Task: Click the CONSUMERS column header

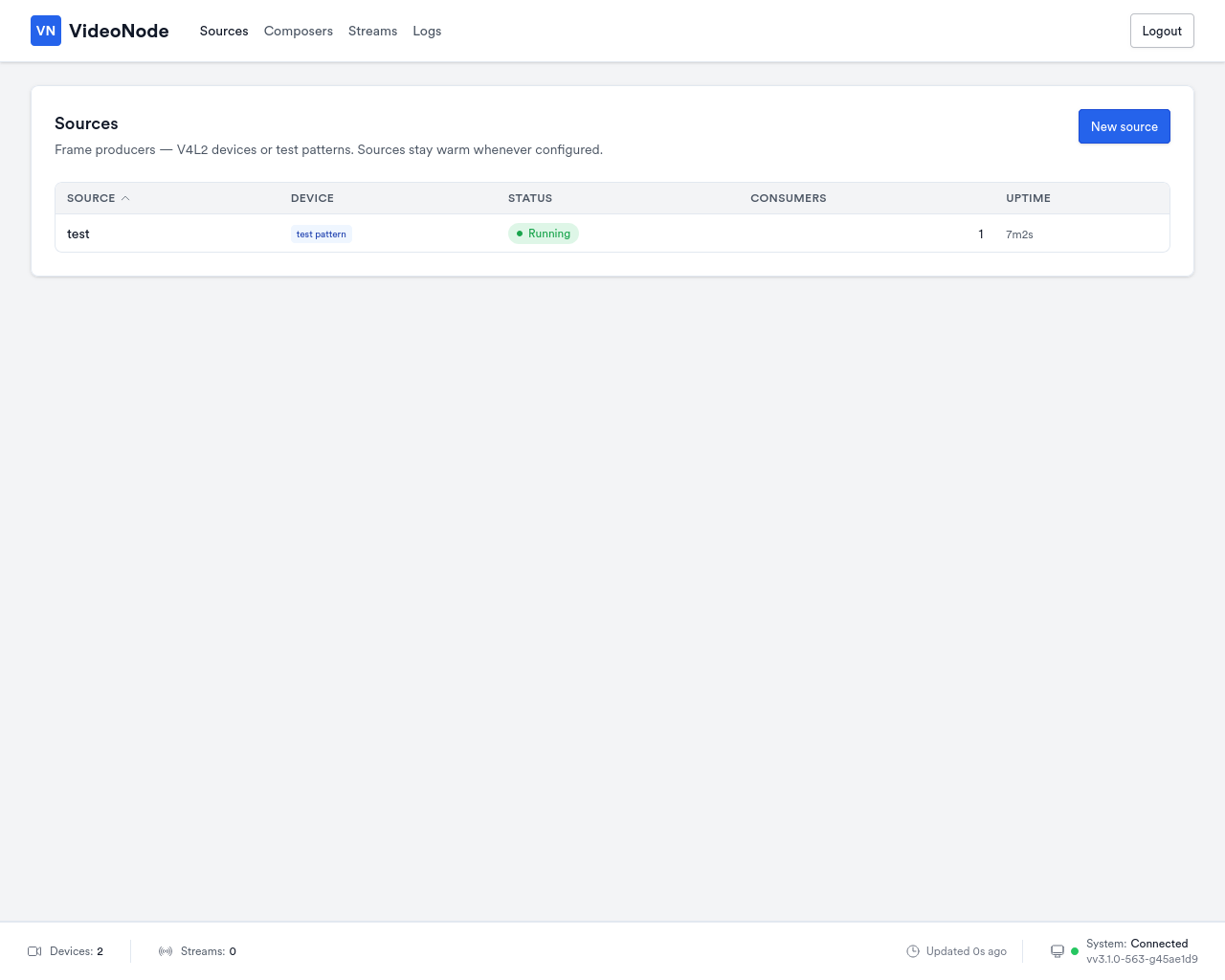Action: (x=789, y=198)
